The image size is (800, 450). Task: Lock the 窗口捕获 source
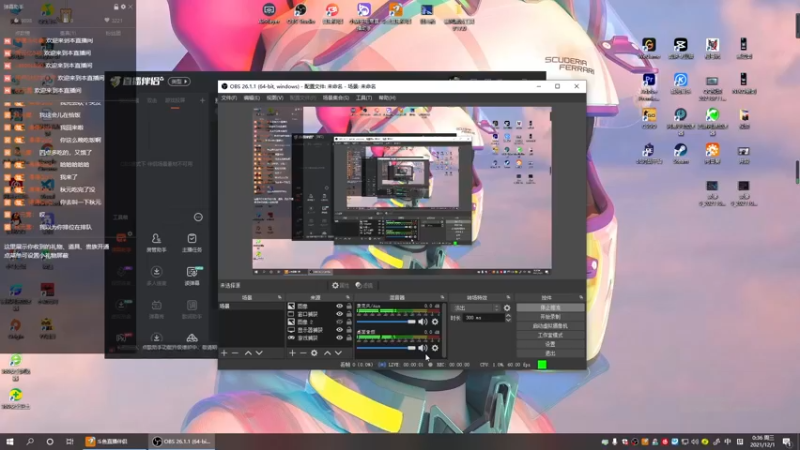tap(349, 314)
